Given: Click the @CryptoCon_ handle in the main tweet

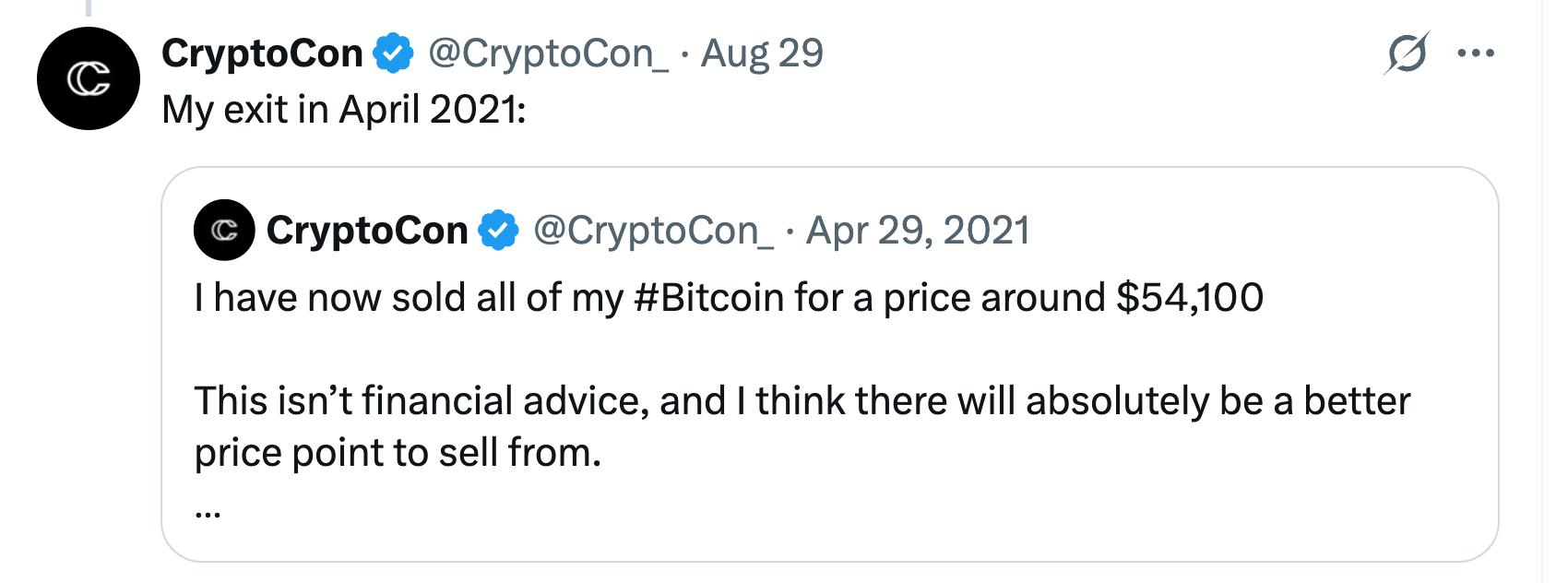Looking at the screenshot, I should [548, 54].
